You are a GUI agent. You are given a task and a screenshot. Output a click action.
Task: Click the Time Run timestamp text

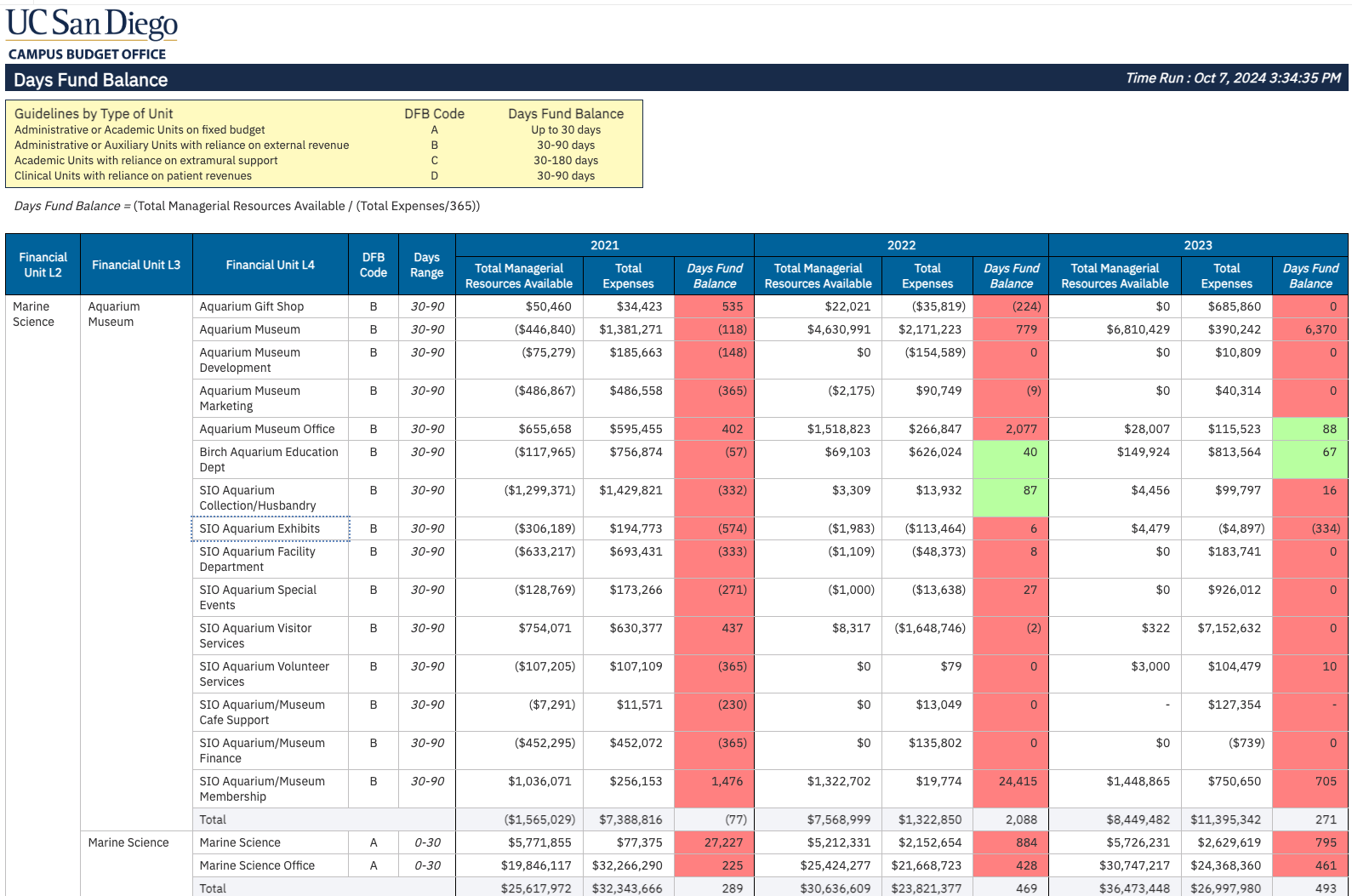point(1232,78)
